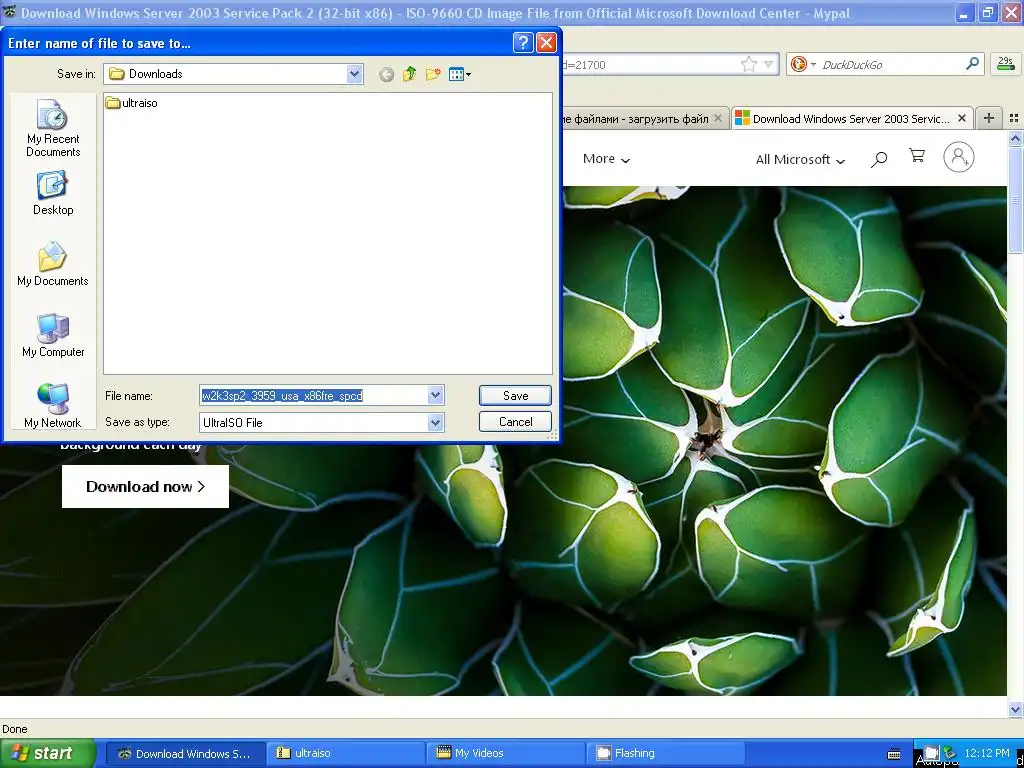1024x768 pixels.
Task: Switch to My Videos taskbar window
Action: point(506,753)
